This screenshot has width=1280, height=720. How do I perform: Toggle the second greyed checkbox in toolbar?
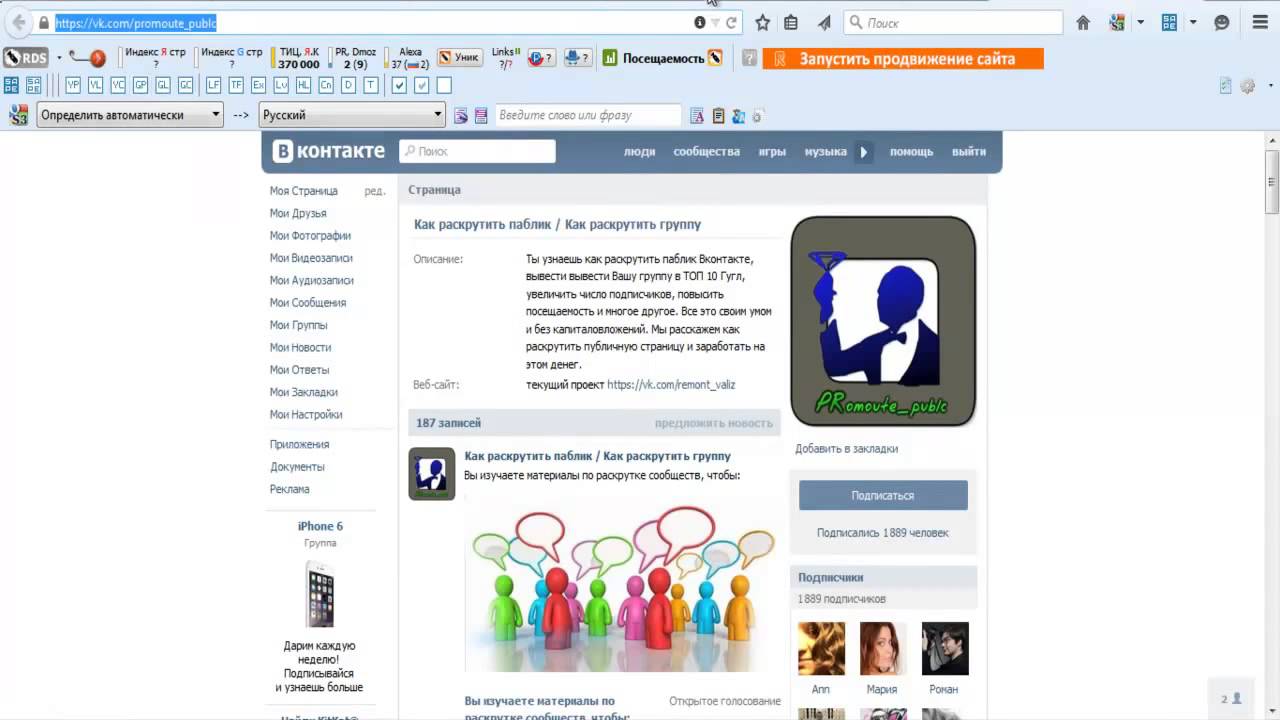(x=422, y=86)
